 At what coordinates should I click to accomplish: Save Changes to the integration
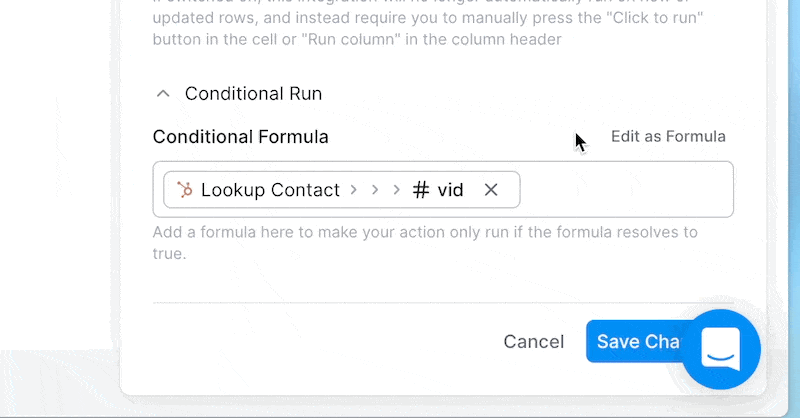(634, 341)
